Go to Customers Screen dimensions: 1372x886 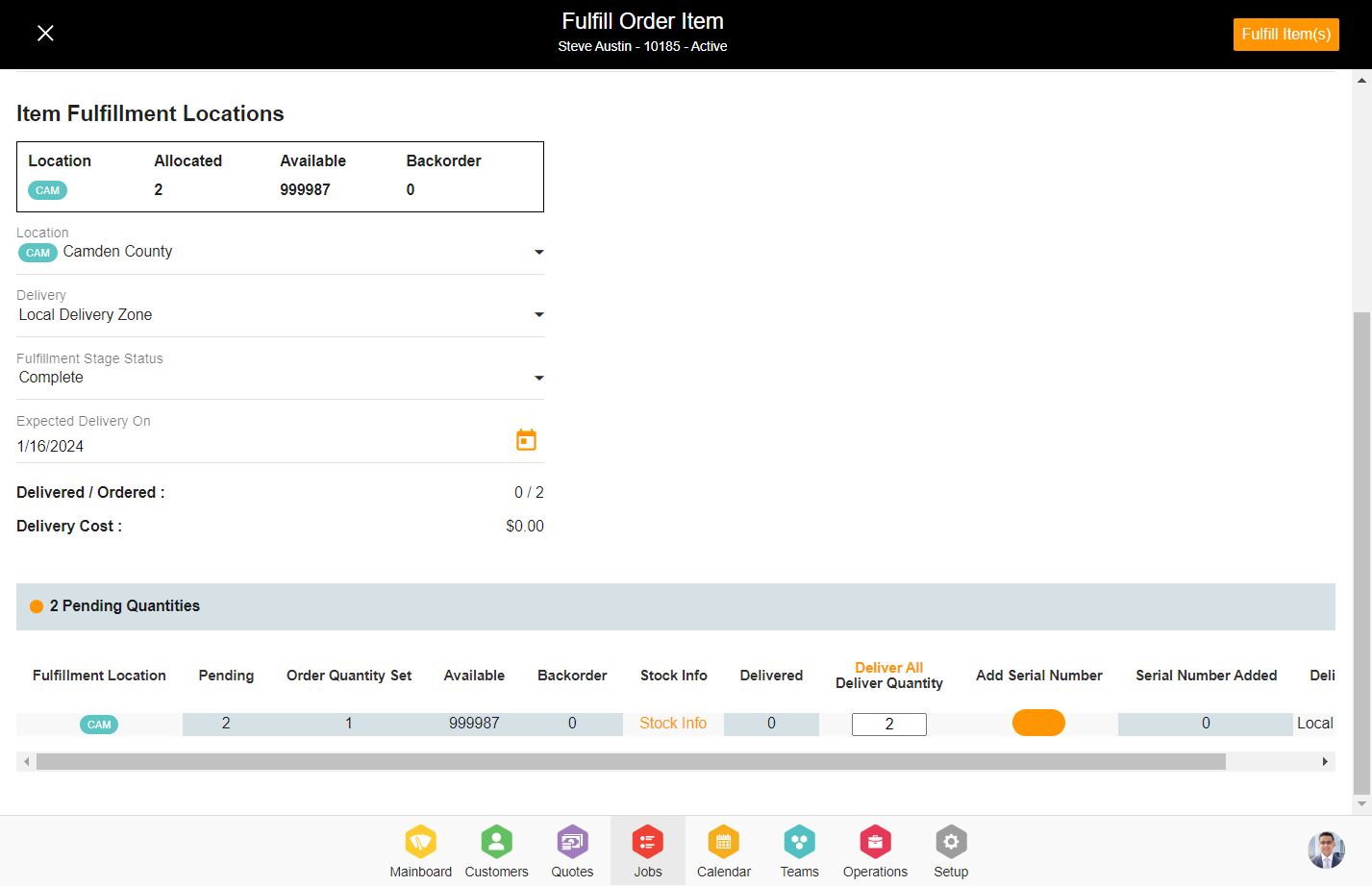[496, 851]
